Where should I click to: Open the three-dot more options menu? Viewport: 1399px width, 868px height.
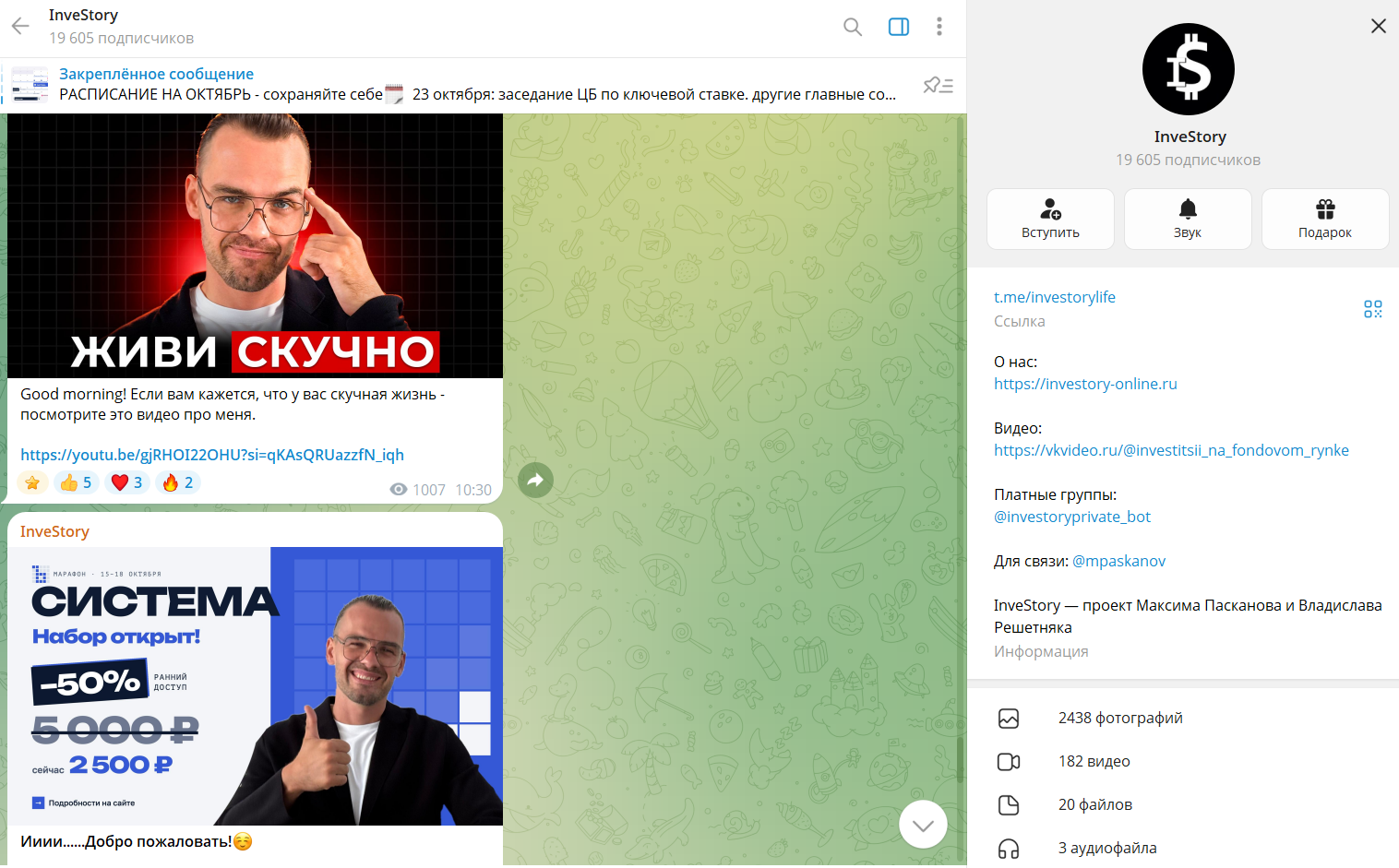coord(939,27)
